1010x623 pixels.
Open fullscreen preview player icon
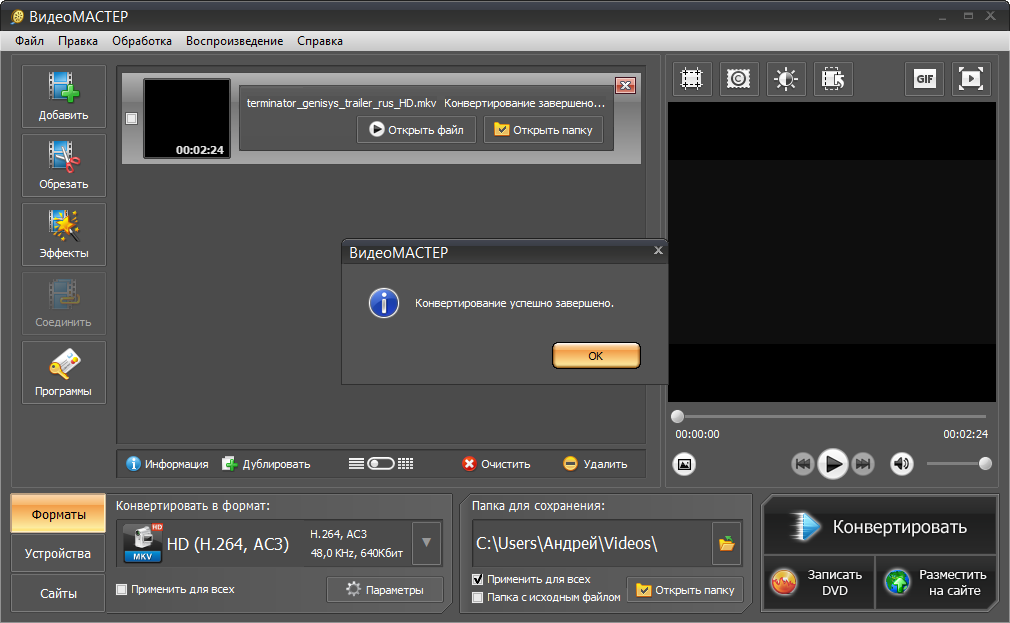coord(971,79)
